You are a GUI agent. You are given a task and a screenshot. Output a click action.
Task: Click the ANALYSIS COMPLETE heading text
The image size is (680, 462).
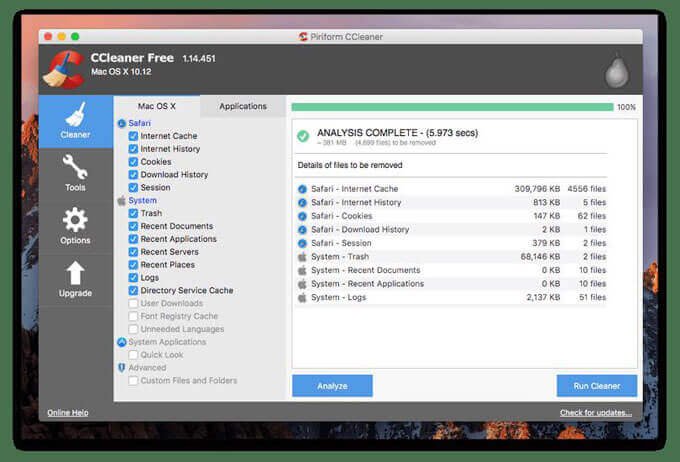click(x=397, y=133)
